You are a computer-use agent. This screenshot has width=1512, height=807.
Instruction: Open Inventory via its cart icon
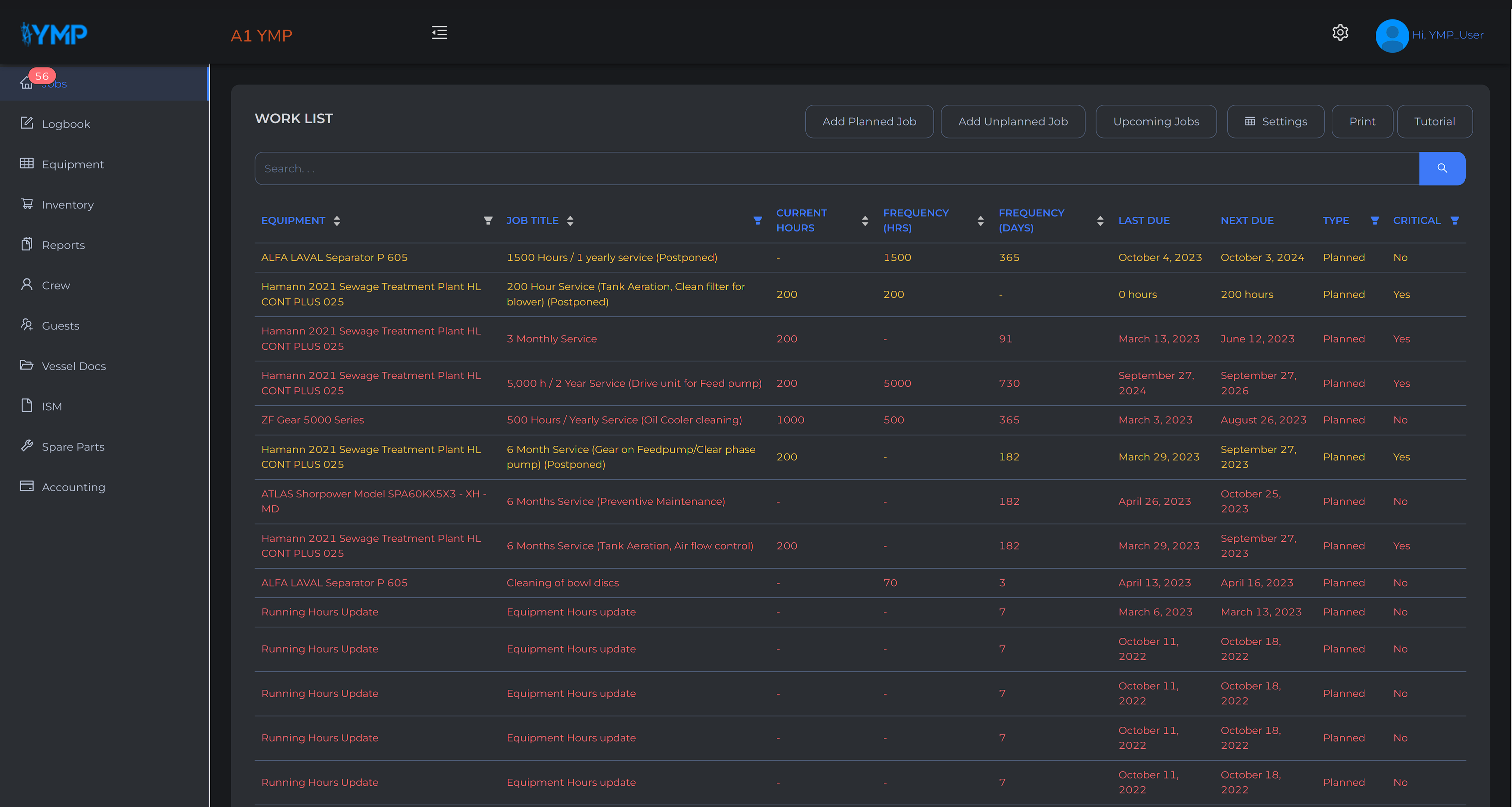[27, 204]
